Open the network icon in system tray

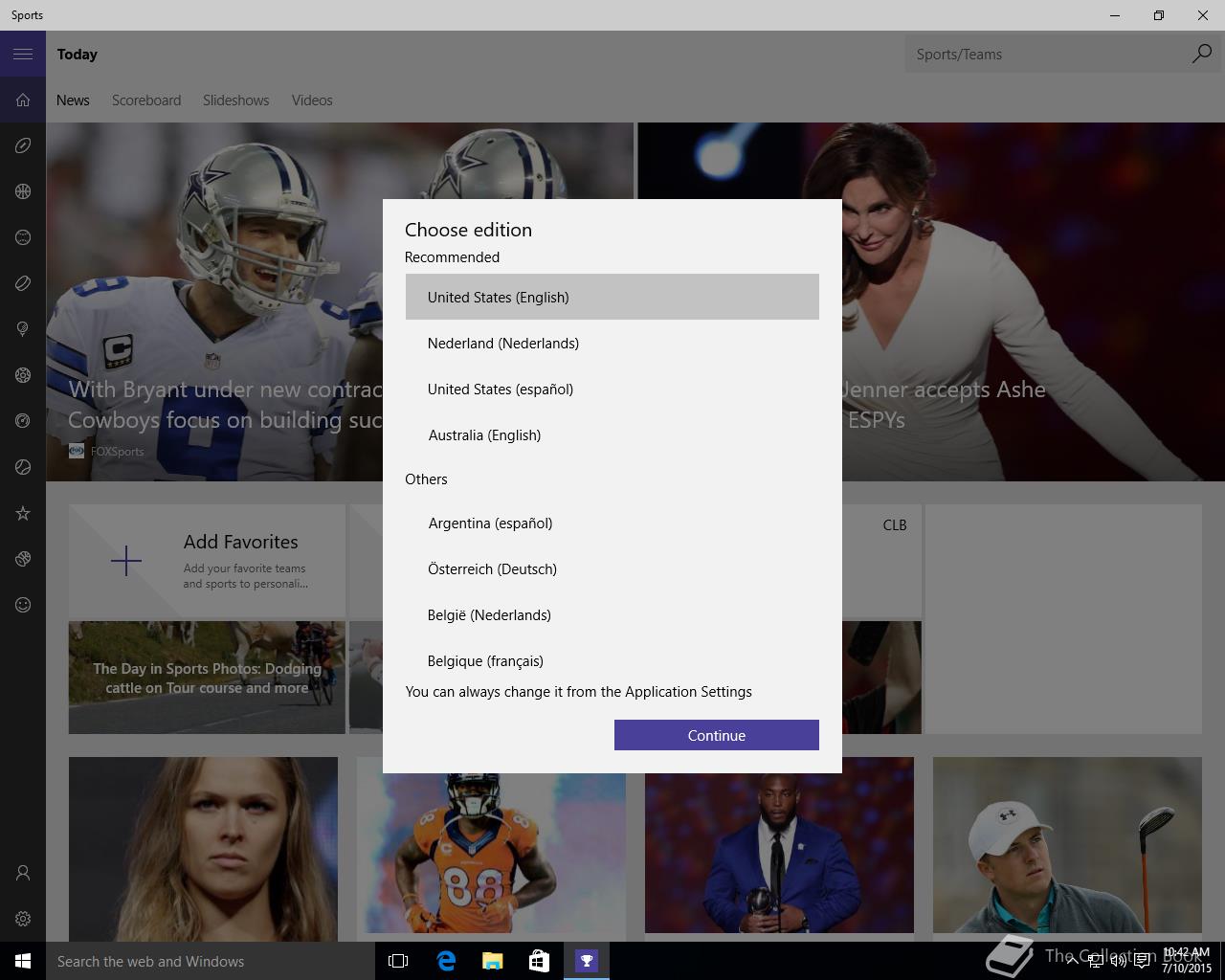pos(1094,961)
